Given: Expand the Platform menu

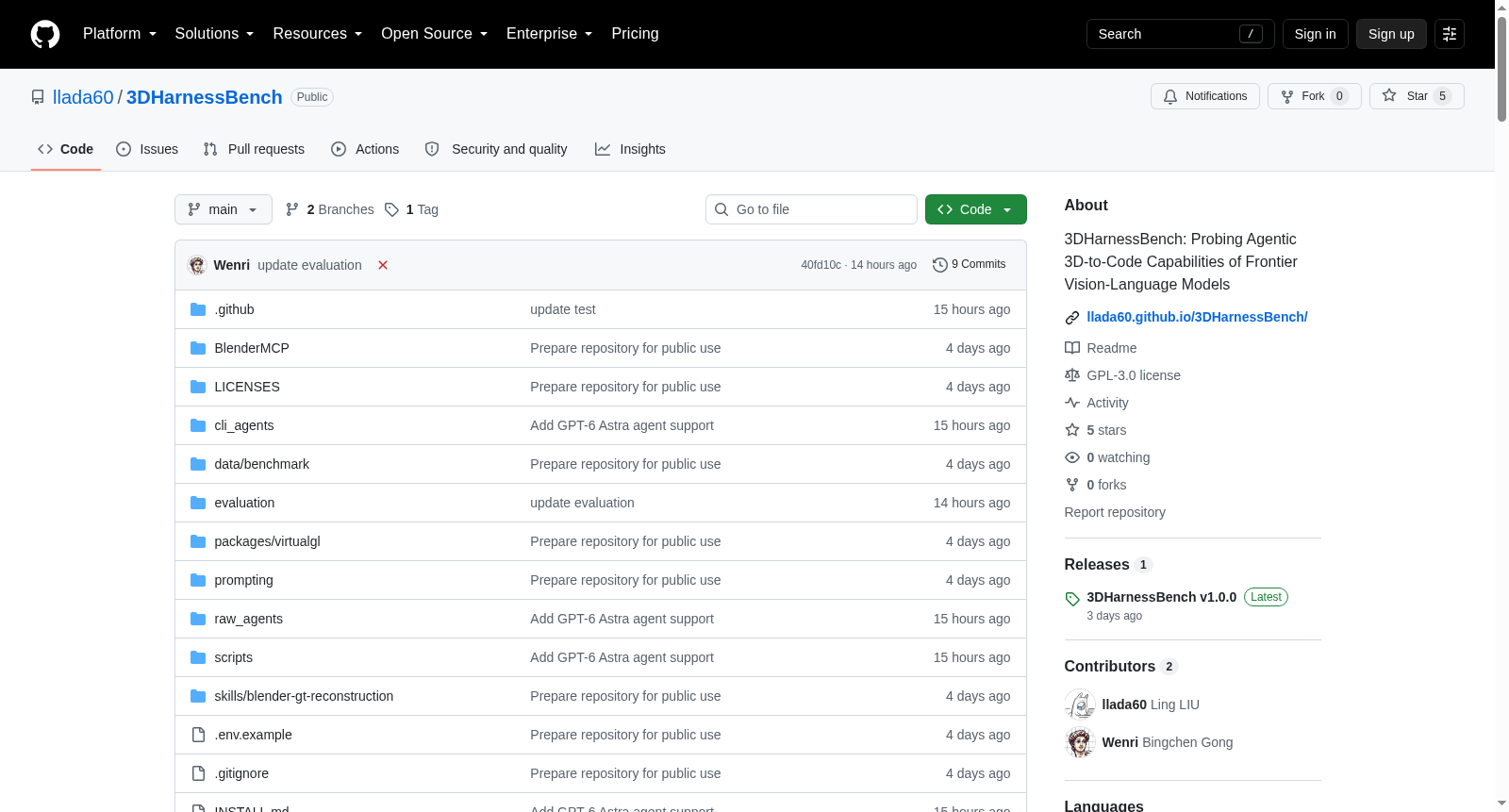Looking at the screenshot, I should click(x=119, y=34).
